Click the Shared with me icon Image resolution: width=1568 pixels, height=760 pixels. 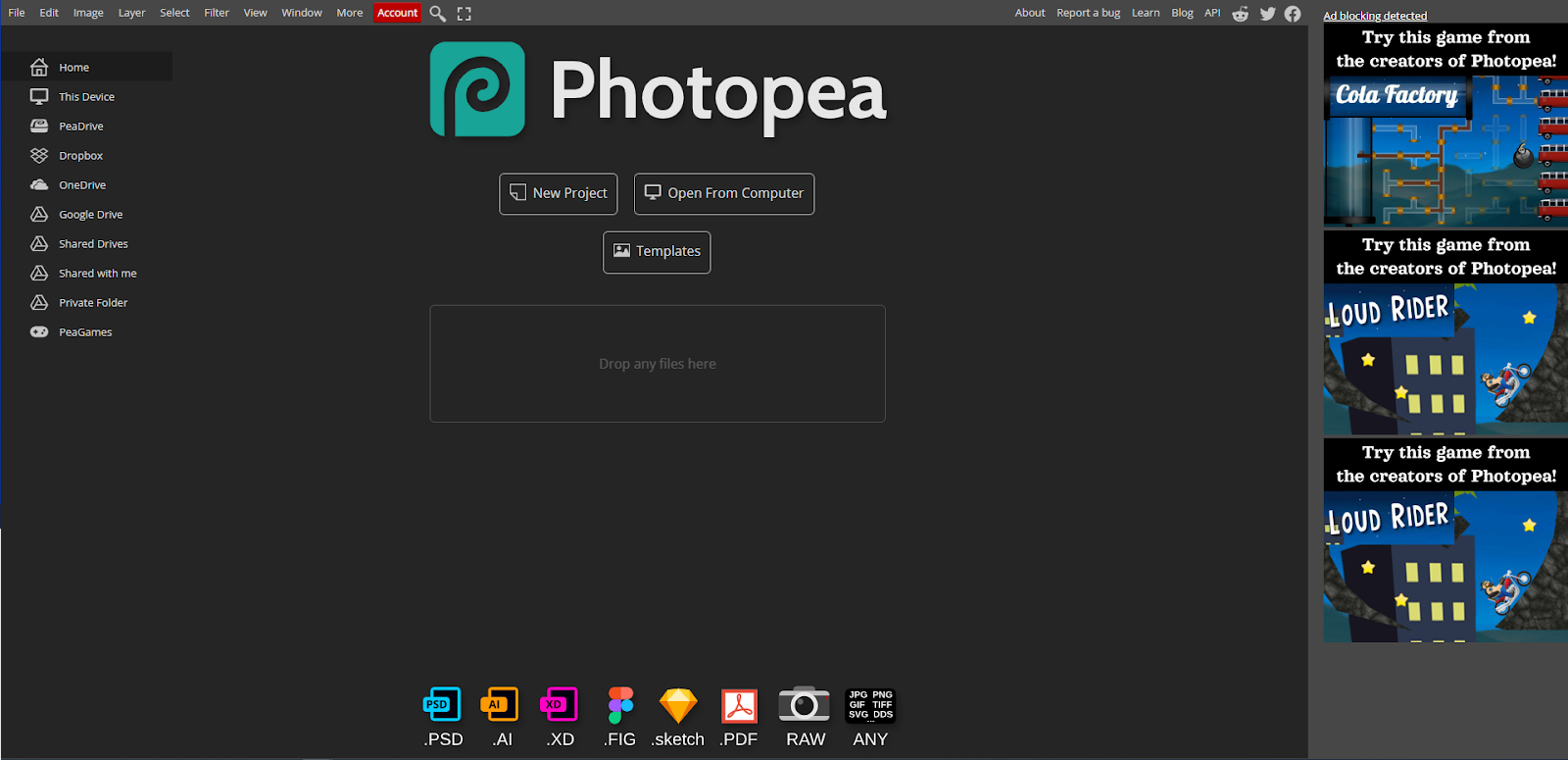39,274
